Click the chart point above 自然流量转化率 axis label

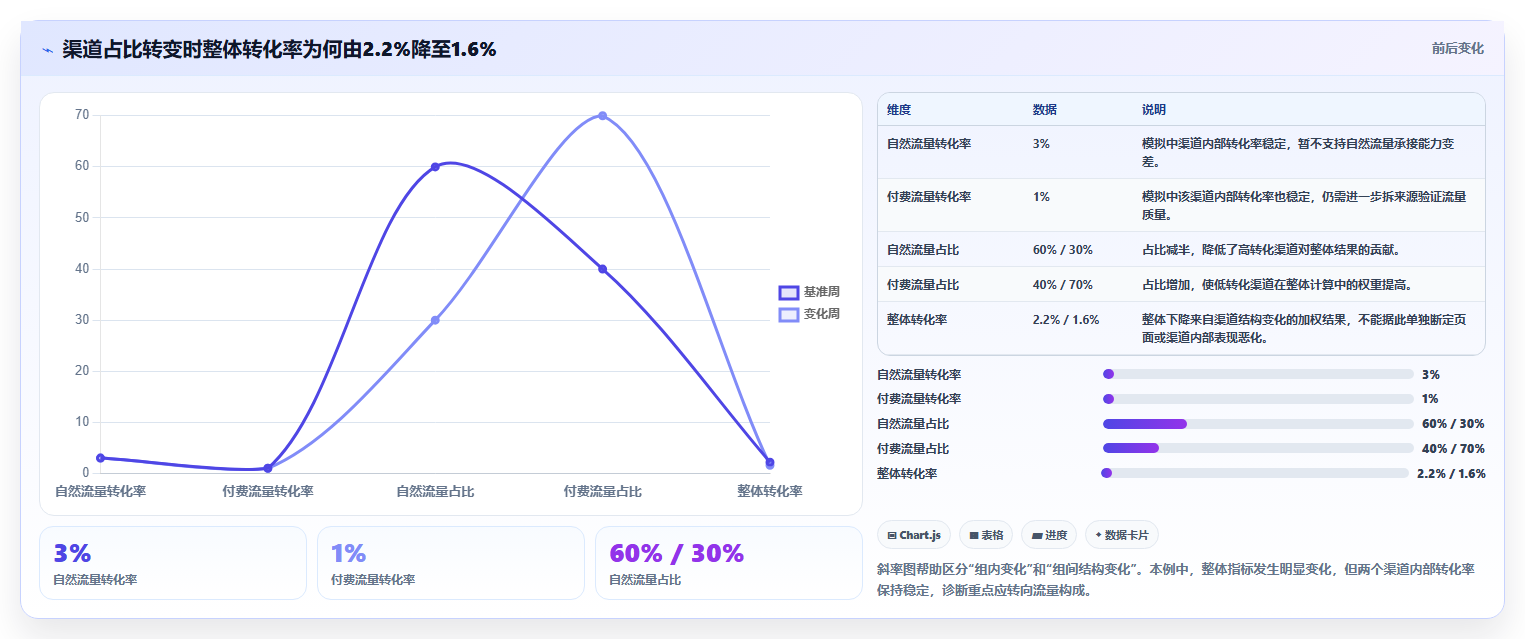(x=100, y=458)
